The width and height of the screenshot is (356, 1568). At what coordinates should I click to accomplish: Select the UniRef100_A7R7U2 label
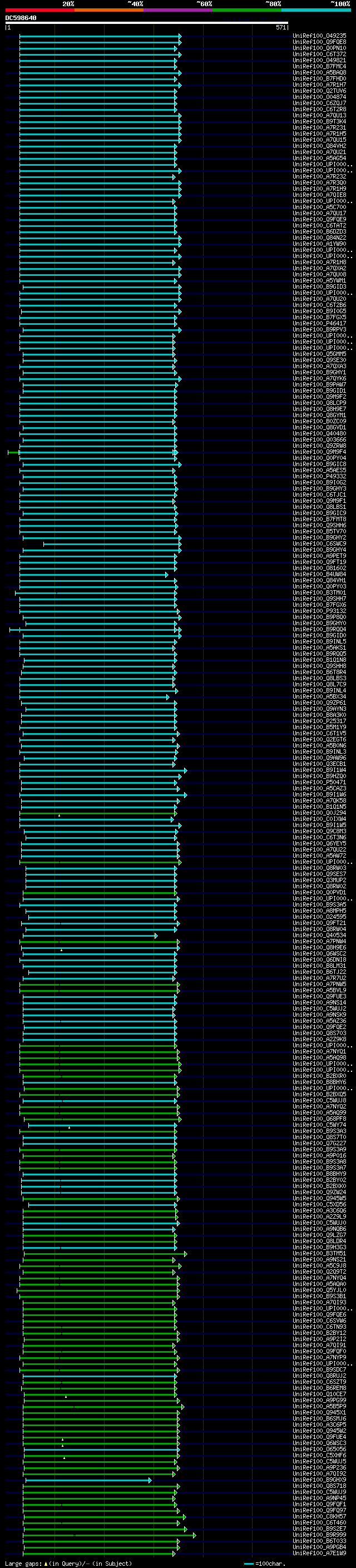pyautogui.click(x=319, y=977)
